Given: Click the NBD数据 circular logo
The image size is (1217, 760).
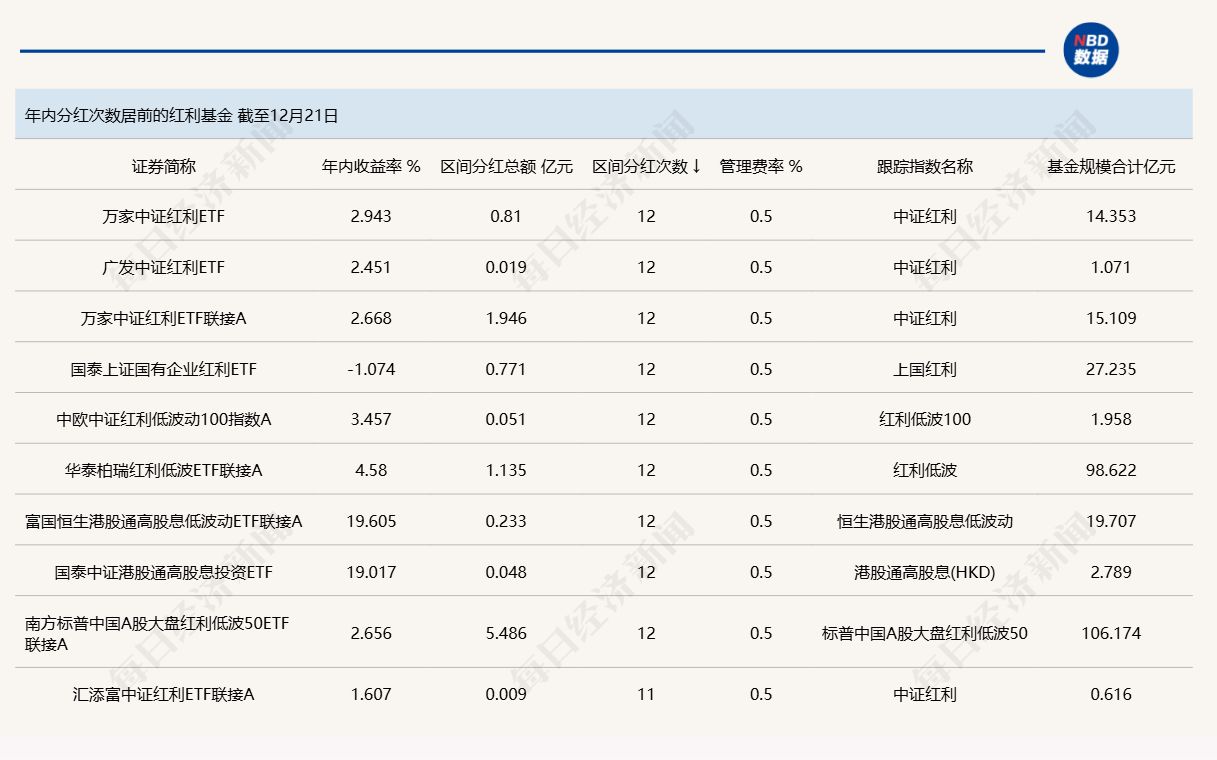Looking at the screenshot, I should point(1091,49).
